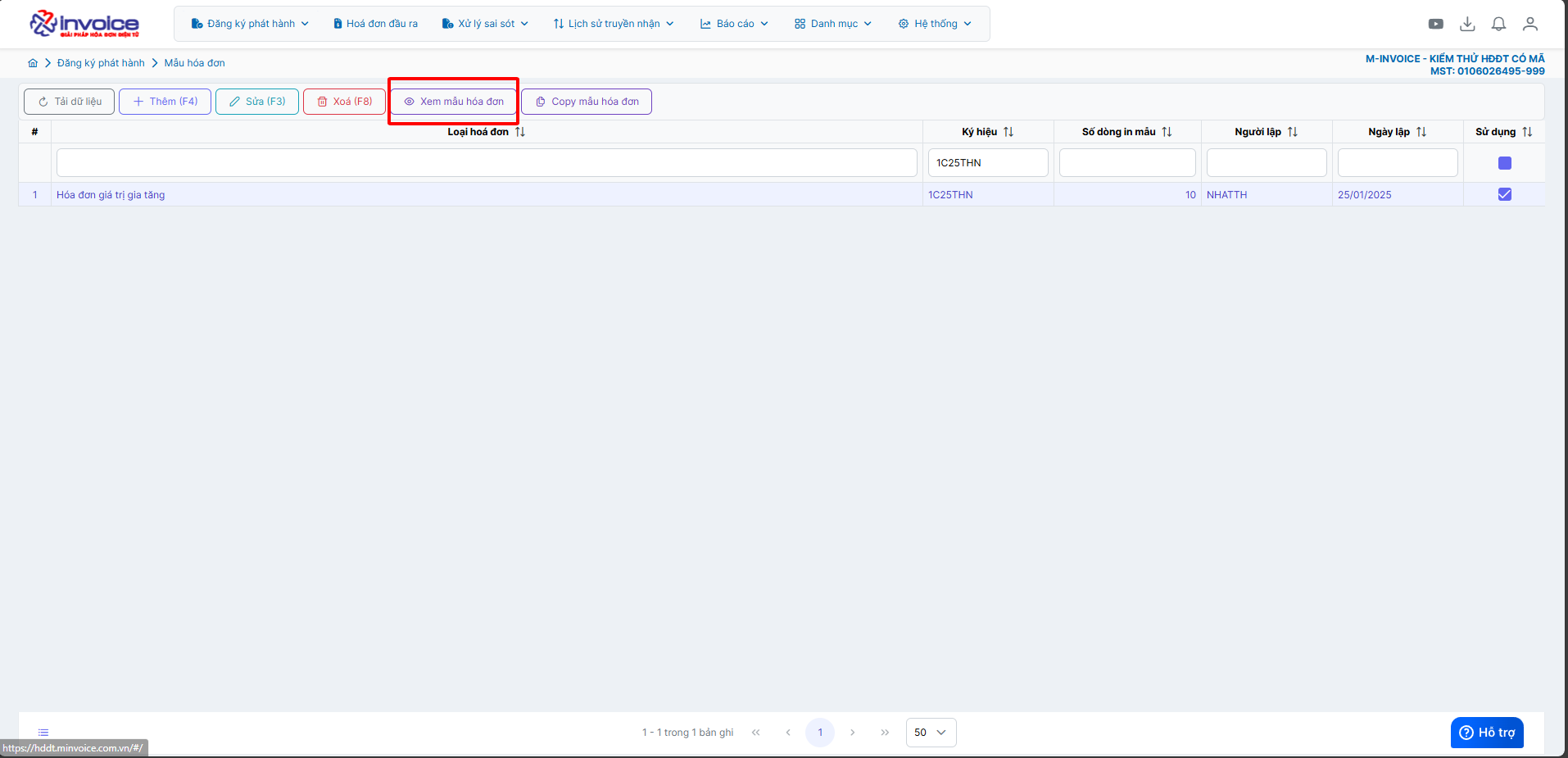Viewport: 1568px width, 758px height.
Task: Select page 1 in pagination
Action: click(x=820, y=733)
